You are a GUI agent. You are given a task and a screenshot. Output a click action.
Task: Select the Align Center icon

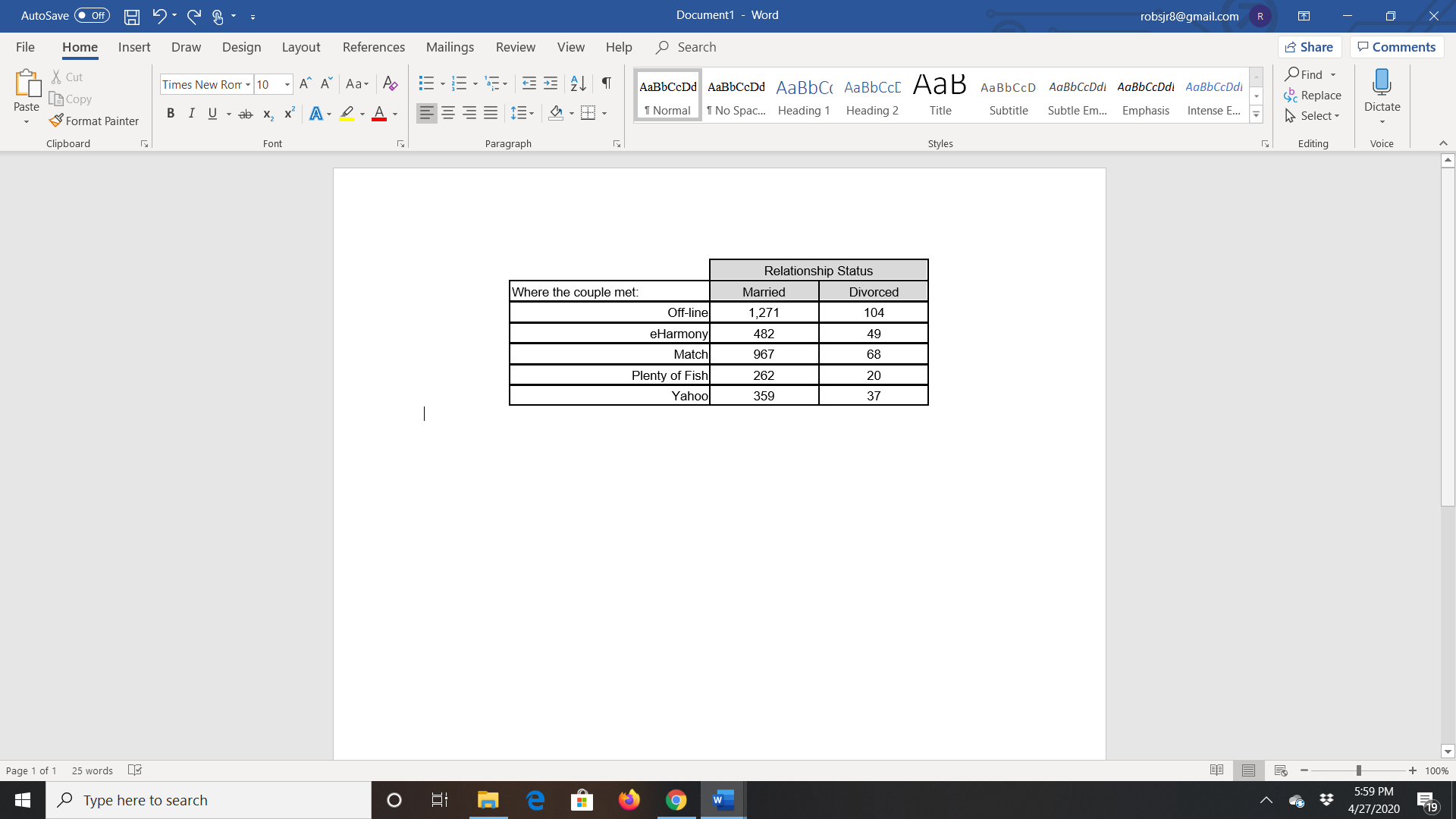(448, 113)
